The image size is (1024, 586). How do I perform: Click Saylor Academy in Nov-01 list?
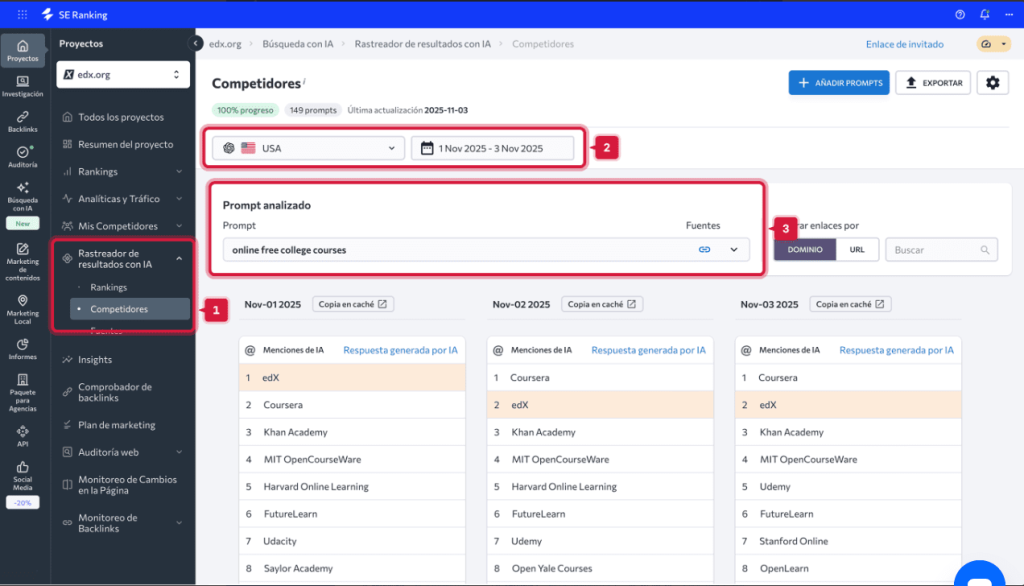[x=298, y=568]
